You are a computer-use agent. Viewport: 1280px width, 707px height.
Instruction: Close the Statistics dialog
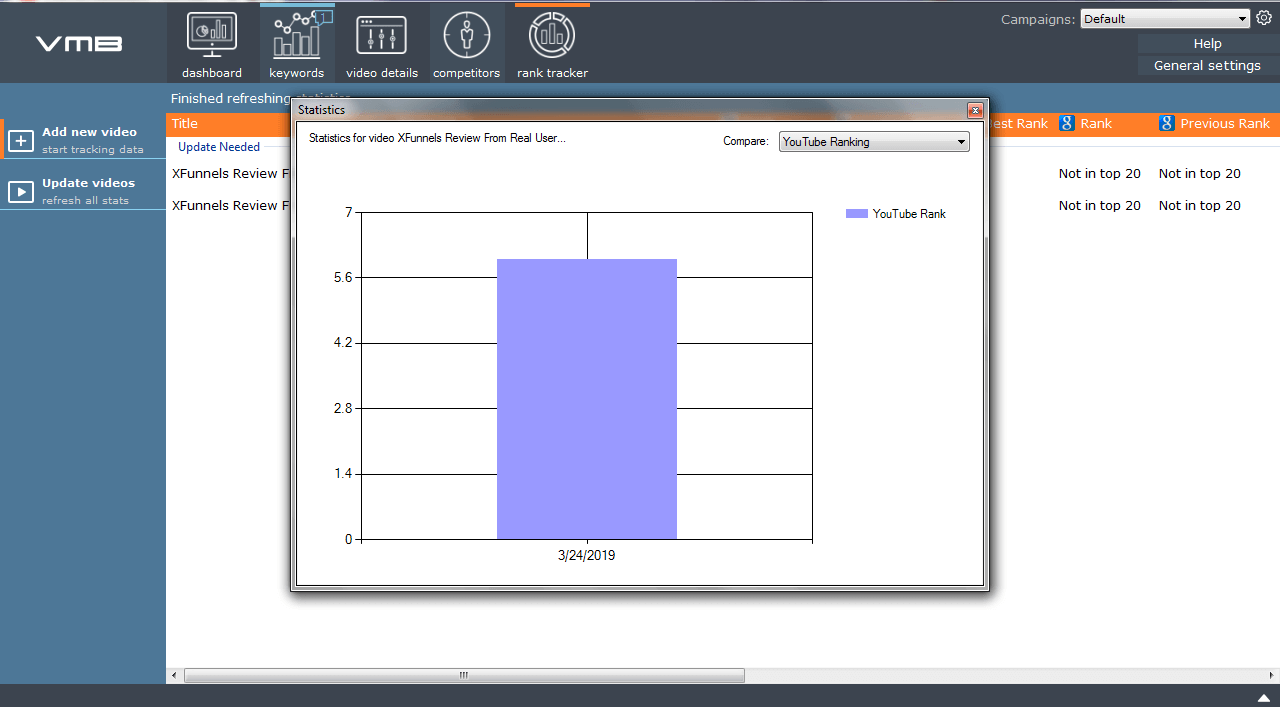coord(975,110)
